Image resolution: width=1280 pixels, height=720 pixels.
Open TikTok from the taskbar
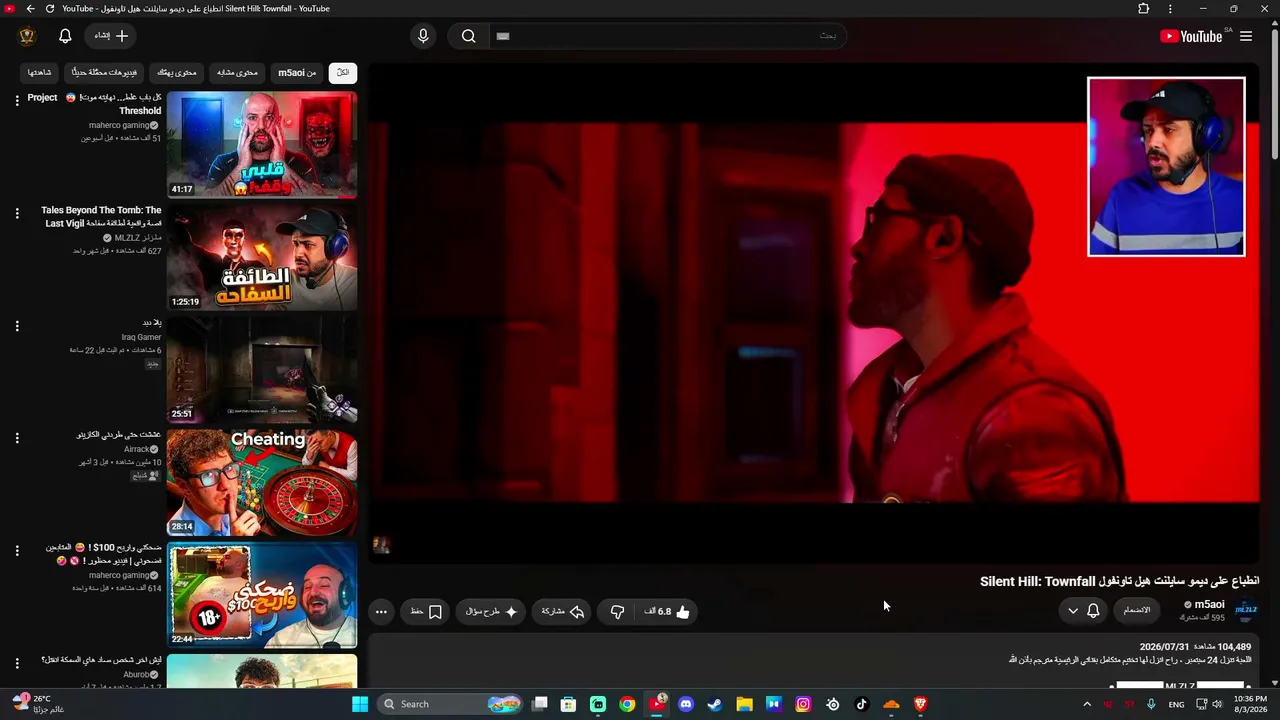point(862,704)
